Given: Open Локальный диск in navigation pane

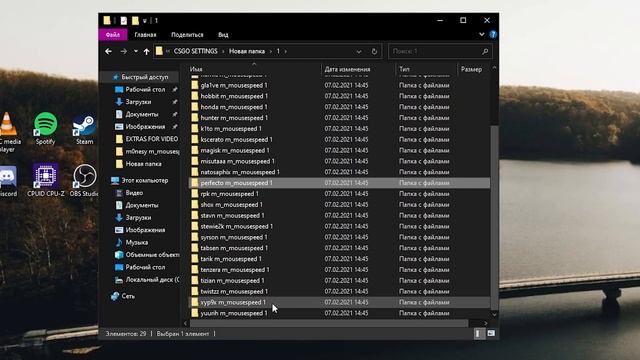Looking at the screenshot, I should click(x=147, y=280).
